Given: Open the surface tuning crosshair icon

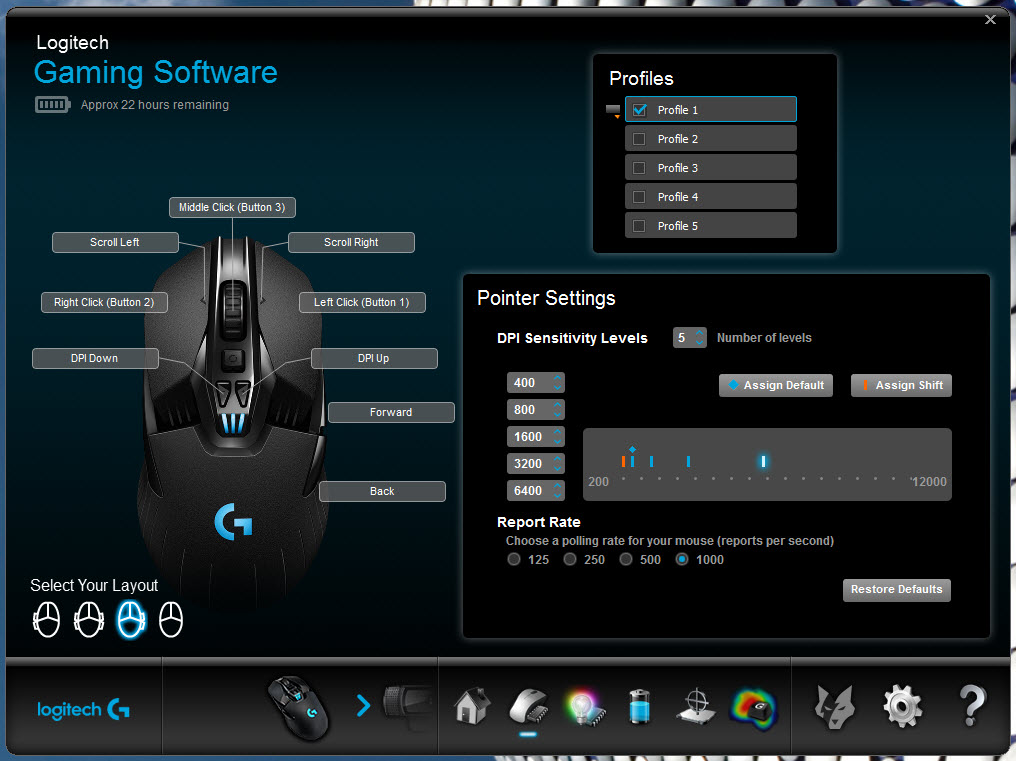Looking at the screenshot, I should click(697, 706).
